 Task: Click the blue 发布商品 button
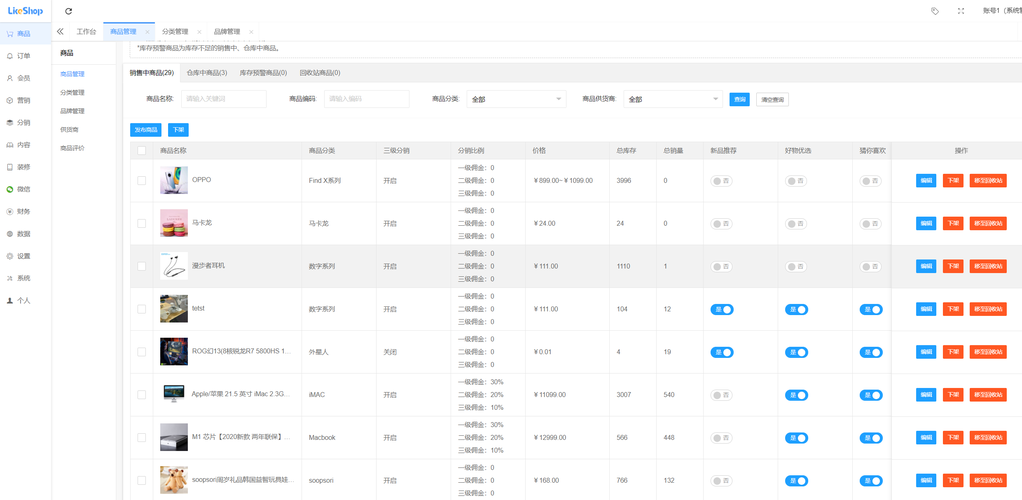tap(145, 130)
